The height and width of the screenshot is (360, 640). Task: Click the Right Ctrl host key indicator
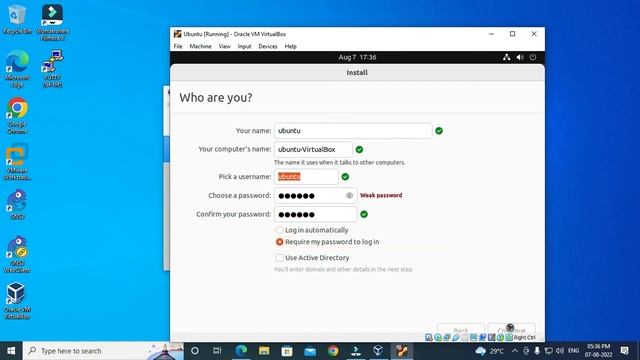click(x=524, y=338)
